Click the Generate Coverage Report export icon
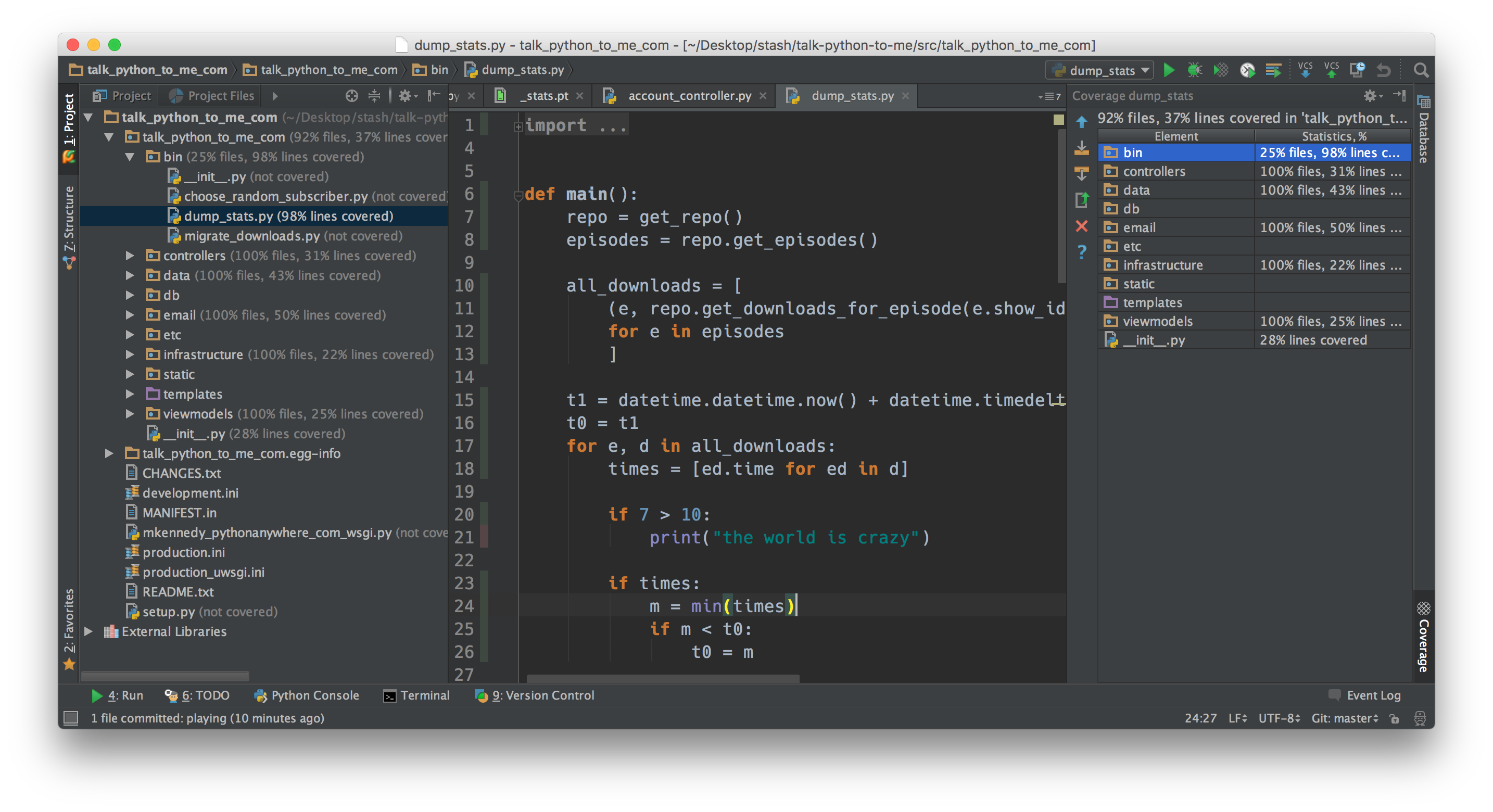1493x812 pixels. 1082,200
